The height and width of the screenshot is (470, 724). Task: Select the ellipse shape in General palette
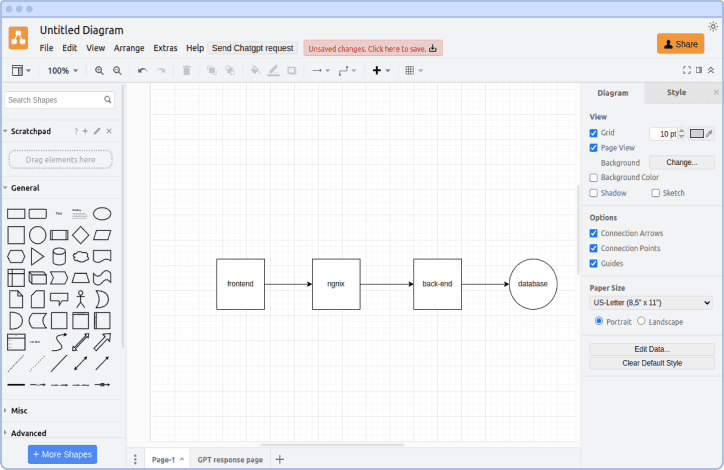click(x=102, y=213)
